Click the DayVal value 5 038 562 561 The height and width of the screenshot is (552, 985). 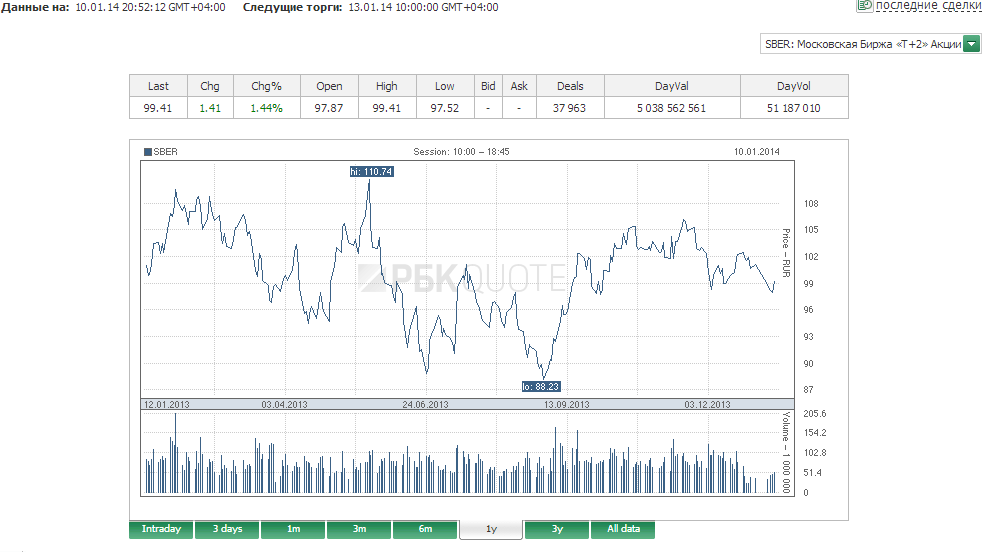(672, 108)
